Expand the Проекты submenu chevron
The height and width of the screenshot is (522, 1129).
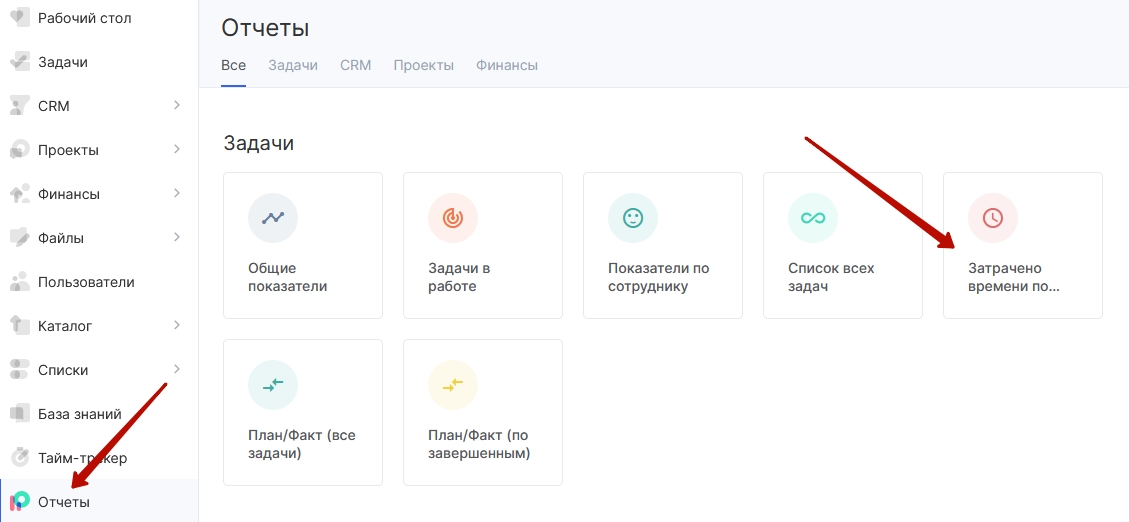pyautogui.click(x=177, y=150)
